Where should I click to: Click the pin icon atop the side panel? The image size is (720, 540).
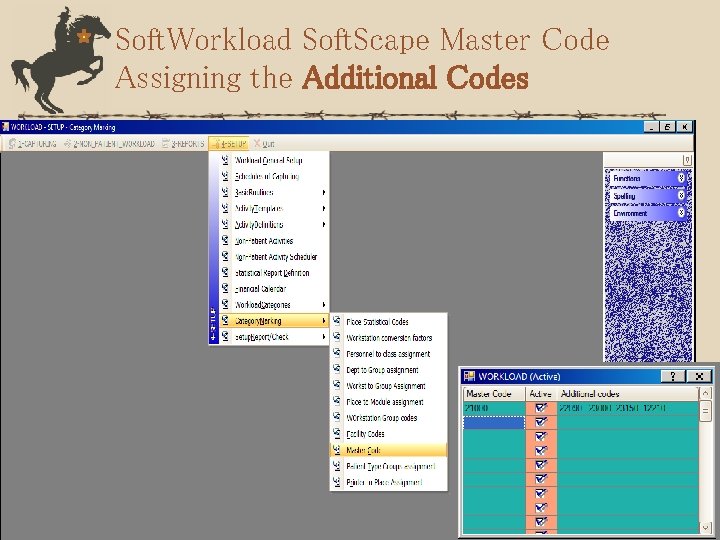click(687, 160)
